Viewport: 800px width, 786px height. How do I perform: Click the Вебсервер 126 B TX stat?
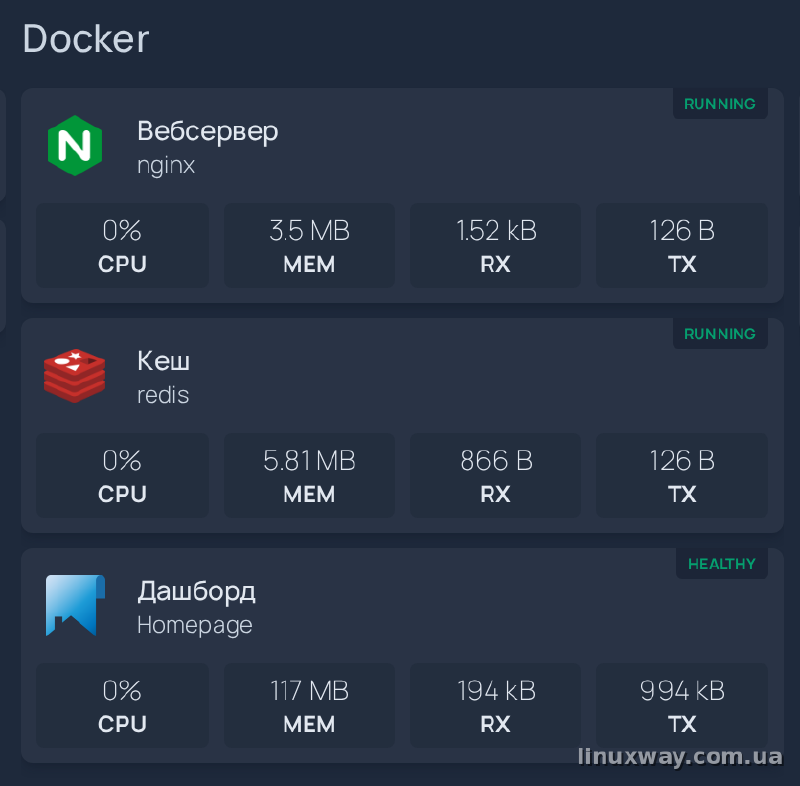(682, 245)
